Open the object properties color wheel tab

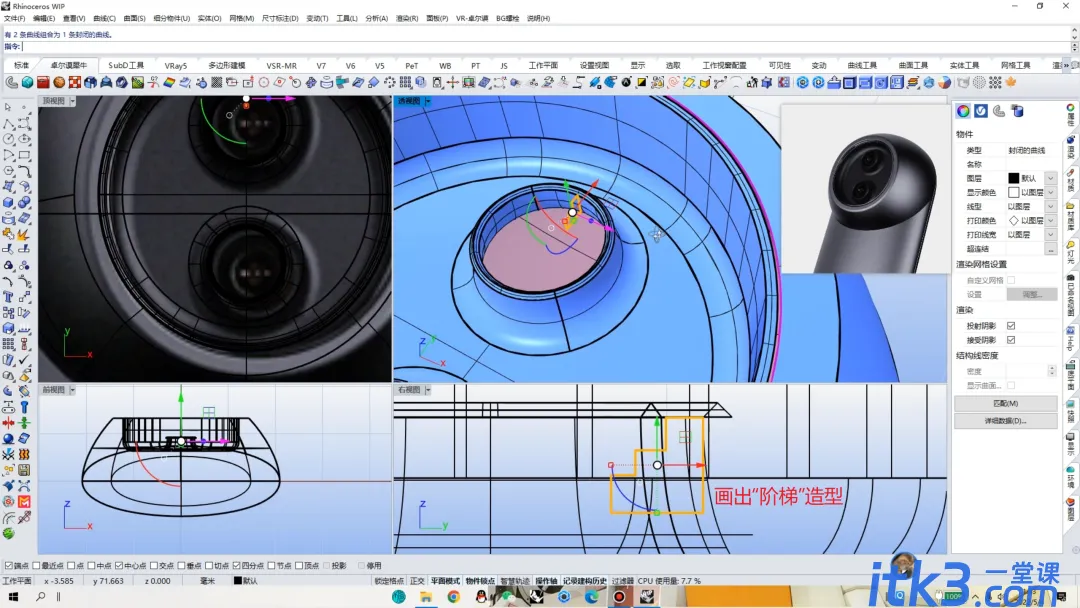point(963,111)
